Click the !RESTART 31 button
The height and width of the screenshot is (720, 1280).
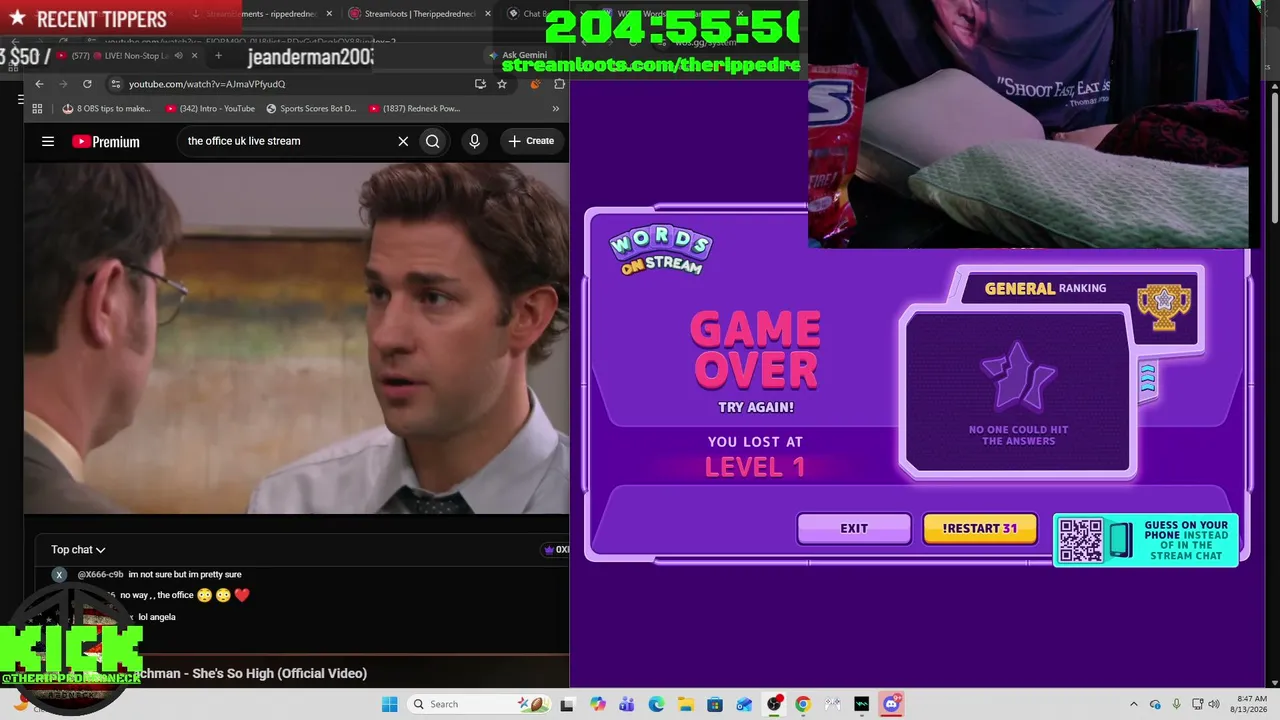(x=980, y=528)
